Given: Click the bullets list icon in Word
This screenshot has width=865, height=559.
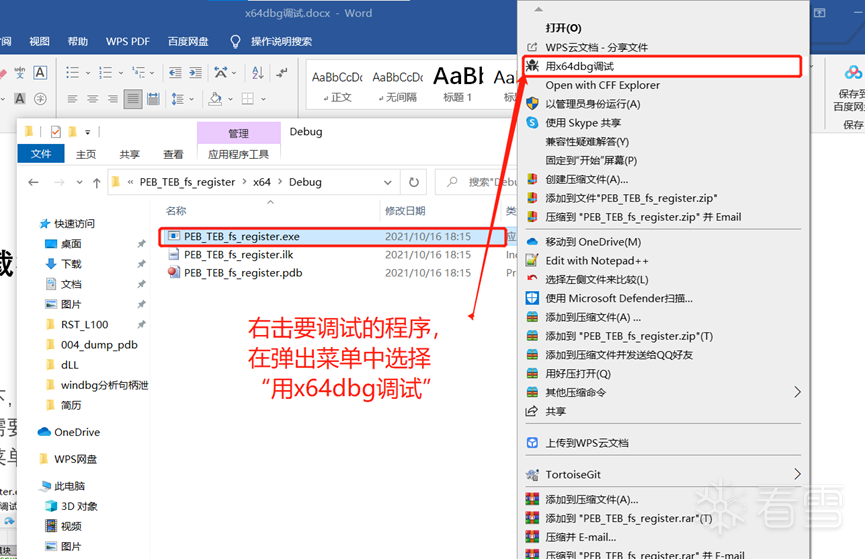Looking at the screenshot, I should tap(72, 72).
